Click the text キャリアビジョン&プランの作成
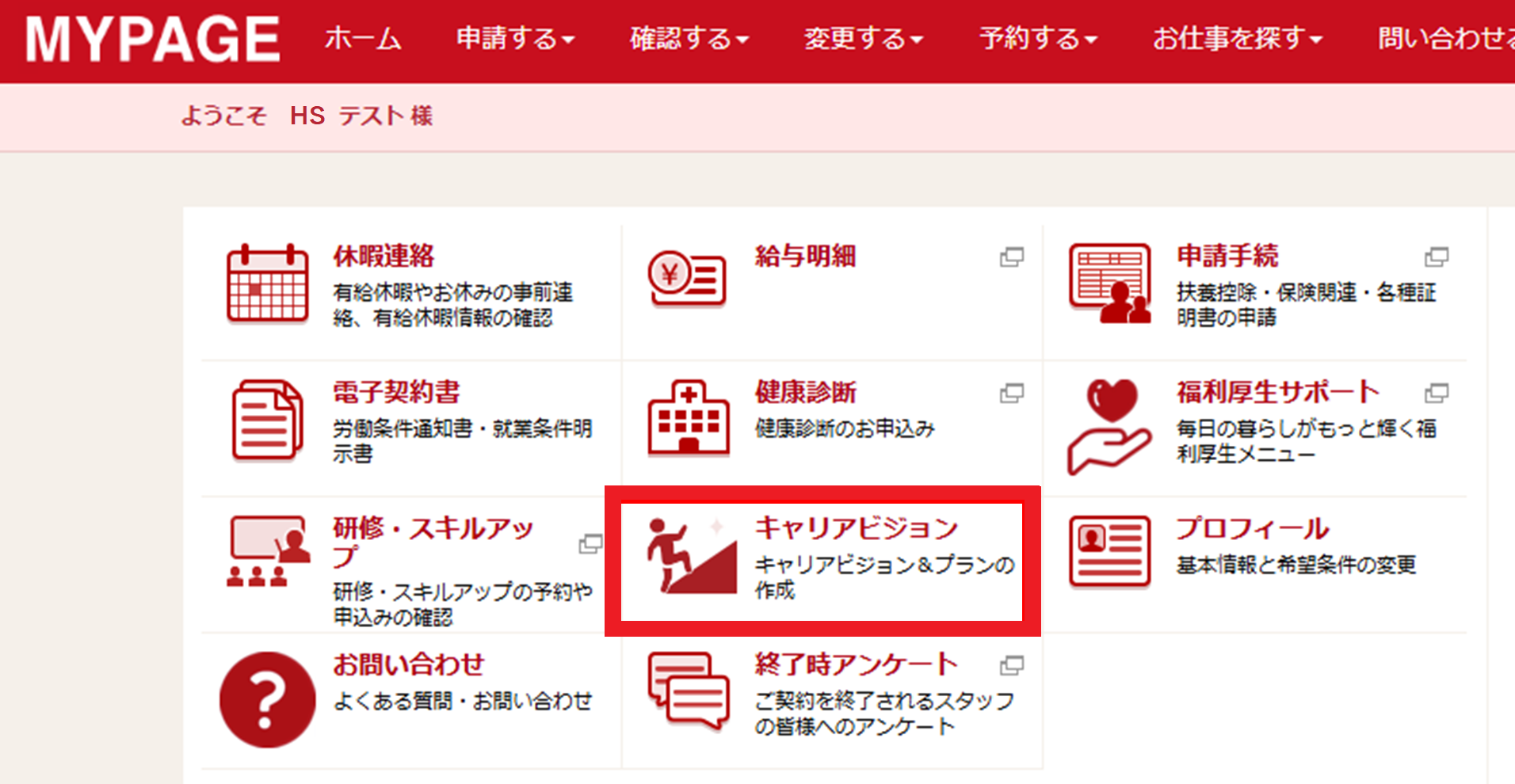This screenshot has width=1515, height=784. coord(885,577)
